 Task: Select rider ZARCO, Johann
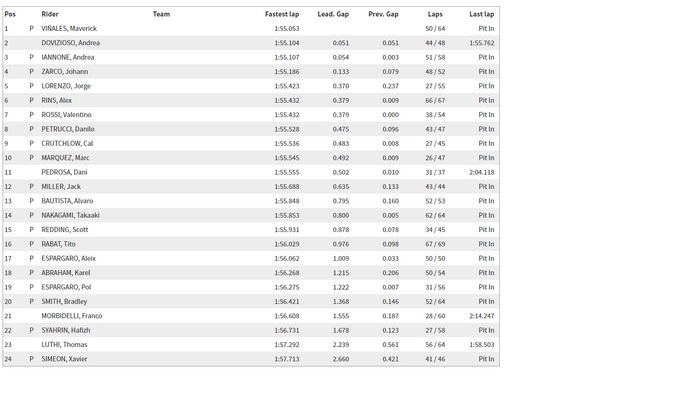coord(65,72)
